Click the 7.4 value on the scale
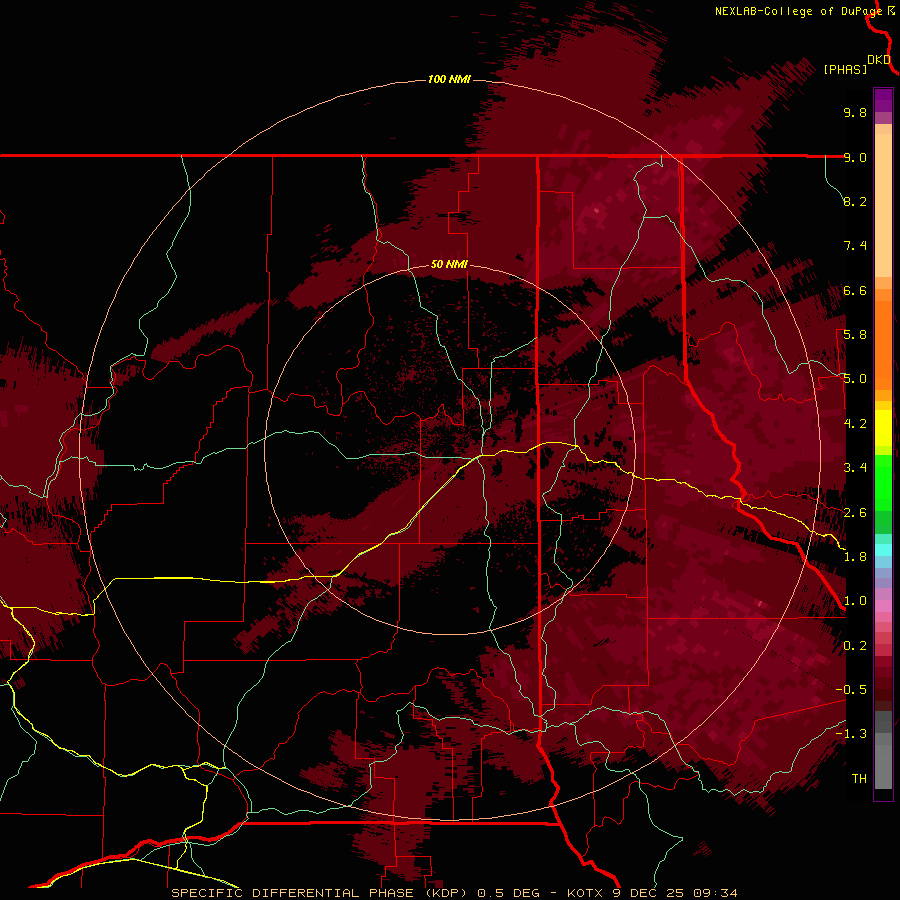Image resolution: width=900 pixels, height=900 pixels. pos(855,246)
